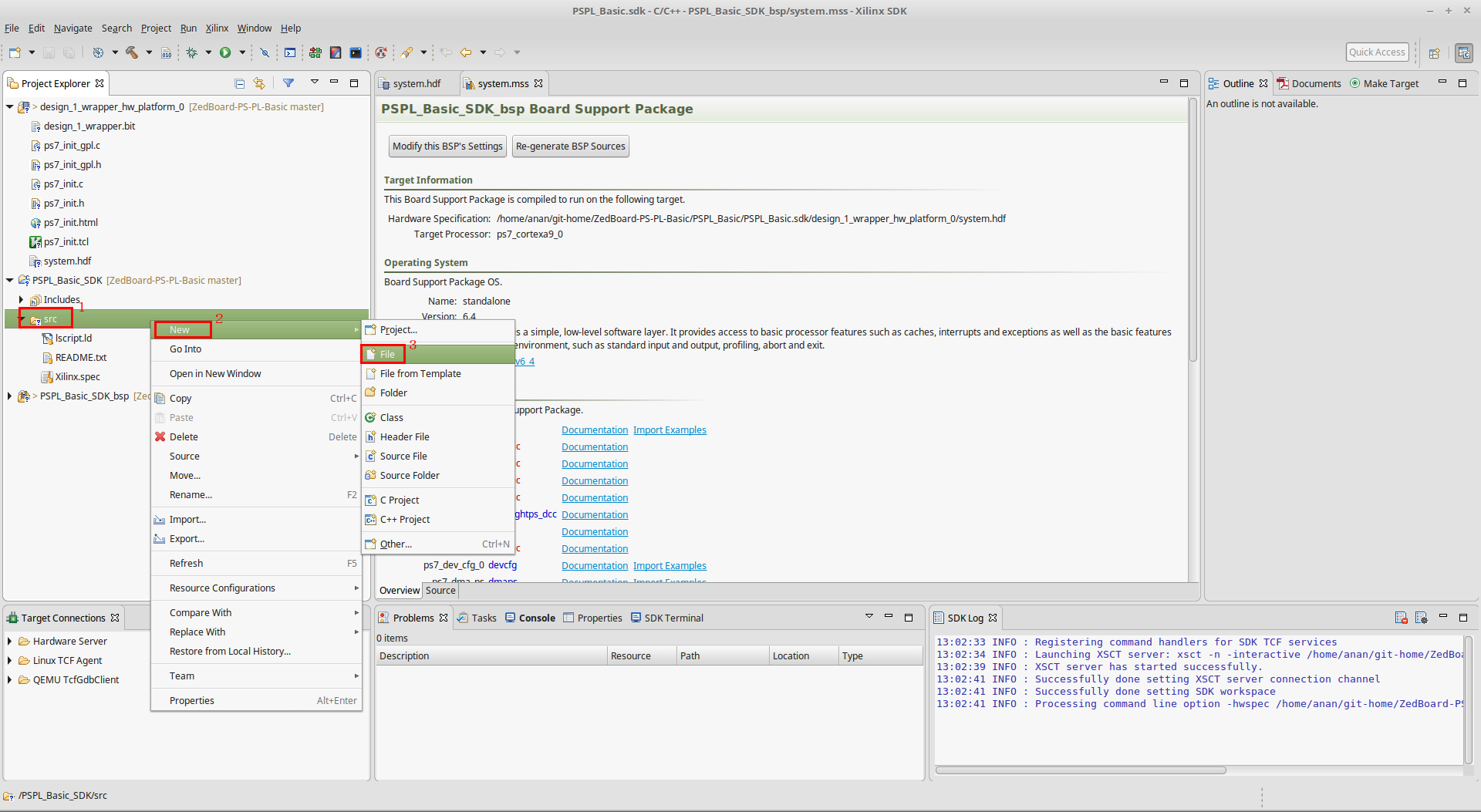Viewport: 1481px width, 812px height.
Task: Choose Header File in the New submenu
Action: tap(438, 436)
